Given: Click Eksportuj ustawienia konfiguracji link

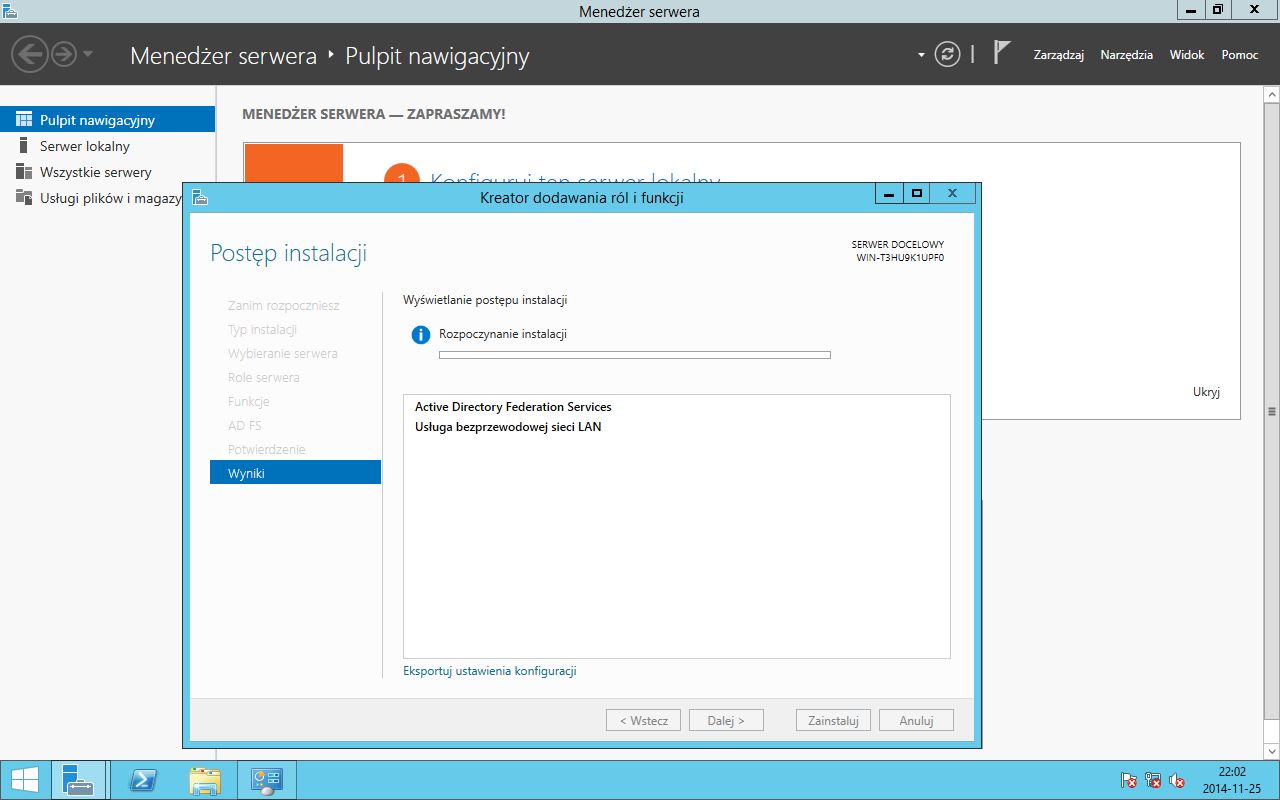Looking at the screenshot, I should (489, 671).
